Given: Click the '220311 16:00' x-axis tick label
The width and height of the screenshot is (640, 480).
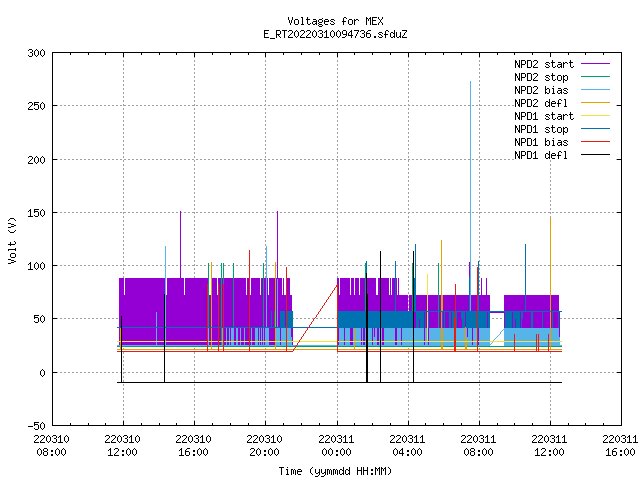Looking at the screenshot, I should 620,446.
